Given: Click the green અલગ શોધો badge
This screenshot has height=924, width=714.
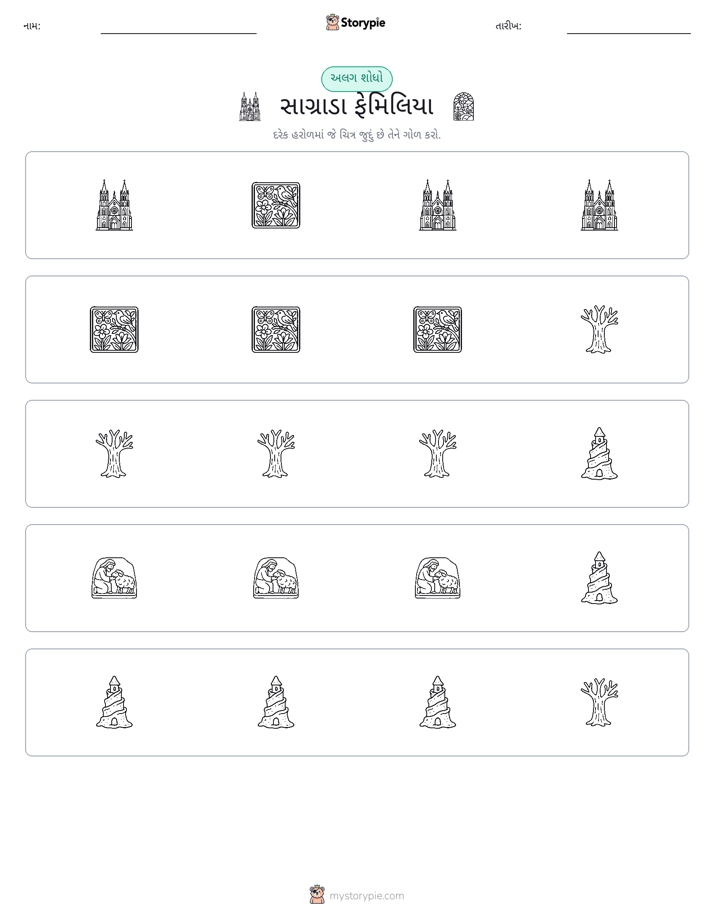Looking at the screenshot, I should click(x=356, y=78).
